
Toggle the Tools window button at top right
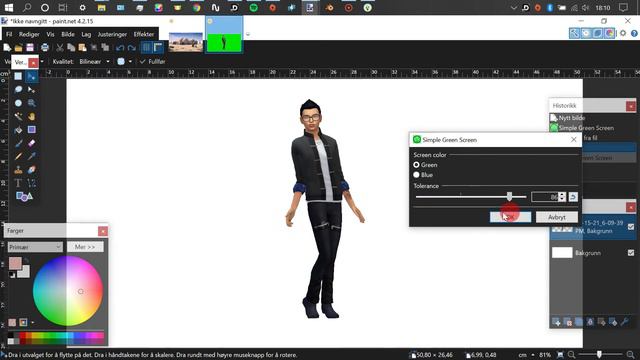574,33
